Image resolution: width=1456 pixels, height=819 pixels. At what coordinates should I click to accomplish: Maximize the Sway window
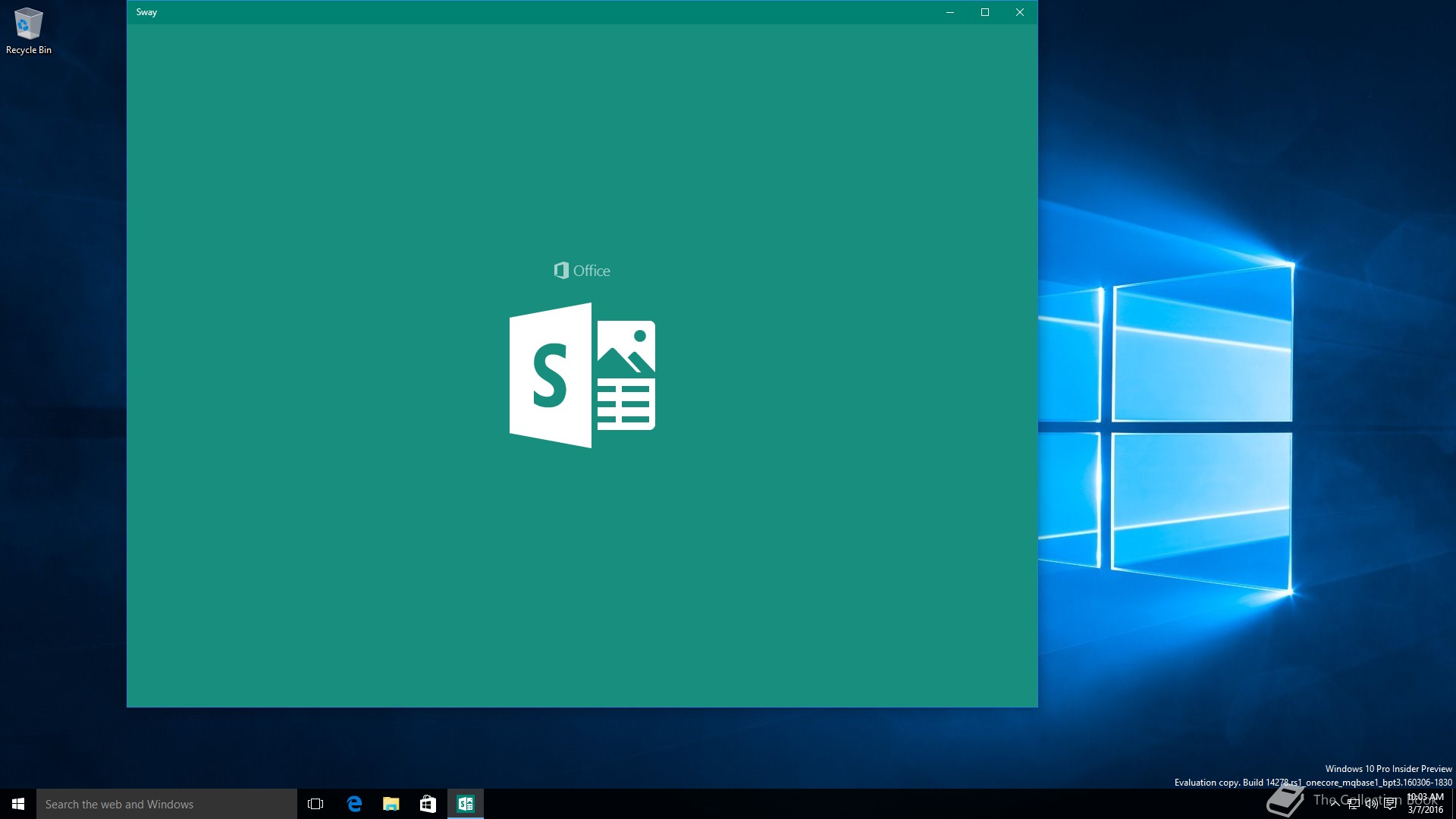pos(985,12)
